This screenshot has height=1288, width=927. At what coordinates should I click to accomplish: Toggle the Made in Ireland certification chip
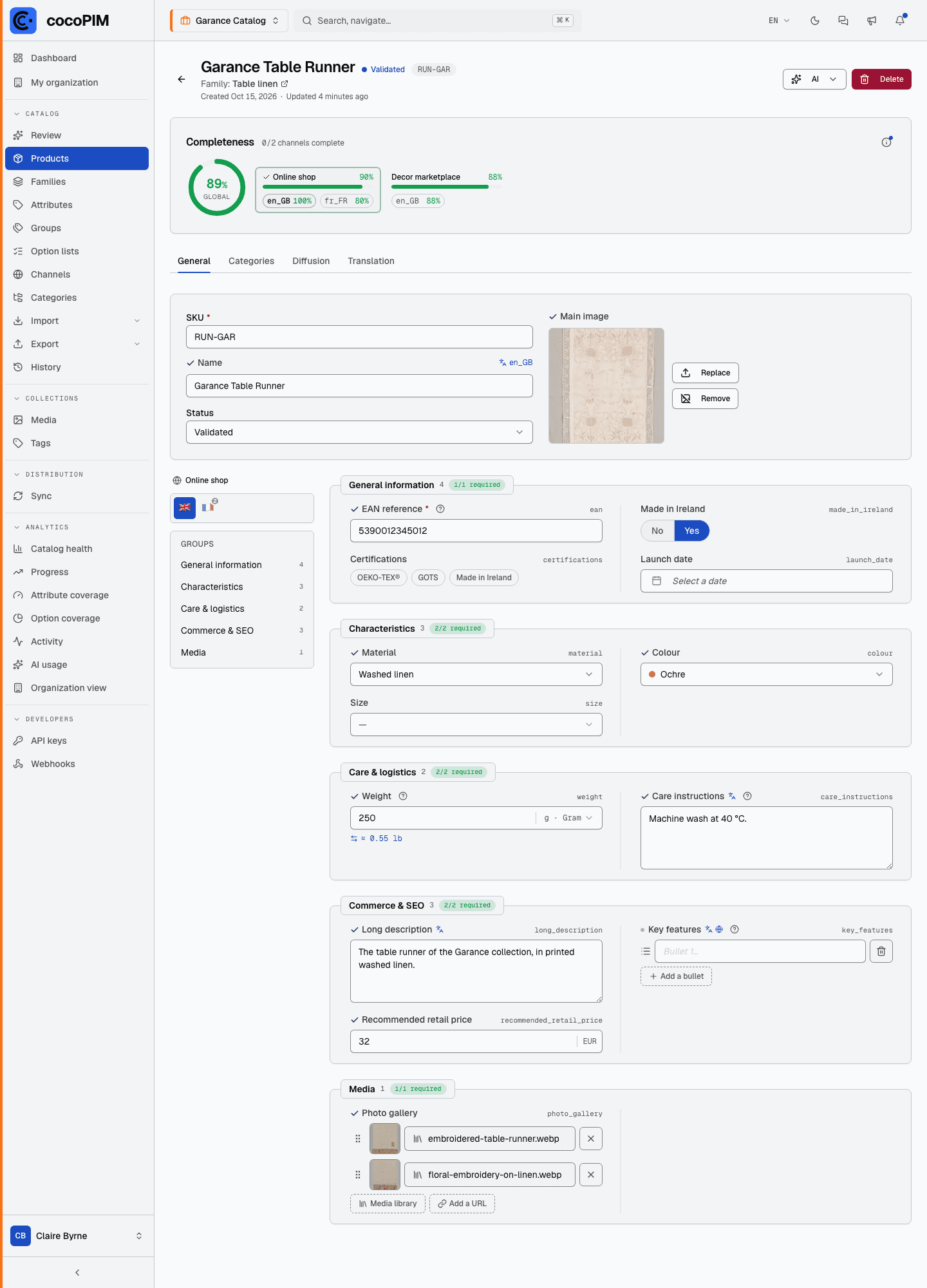(484, 578)
